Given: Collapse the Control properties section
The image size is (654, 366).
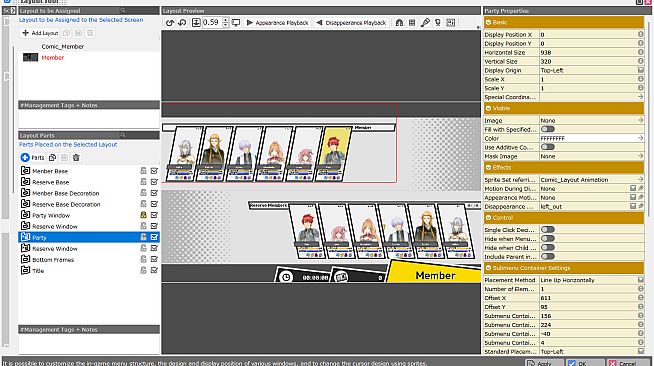Looking at the screenshot, I should click(488, 218).
